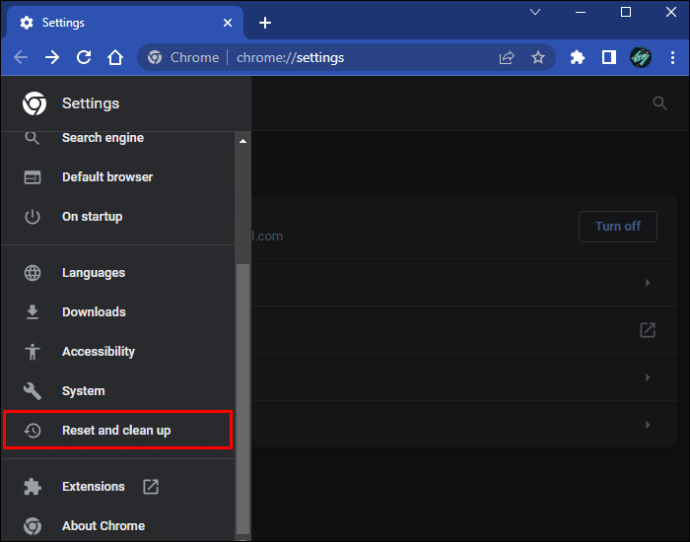Click the Extensions puzzle icon in toolbar

pyautogui.click(x=577, y=57)
